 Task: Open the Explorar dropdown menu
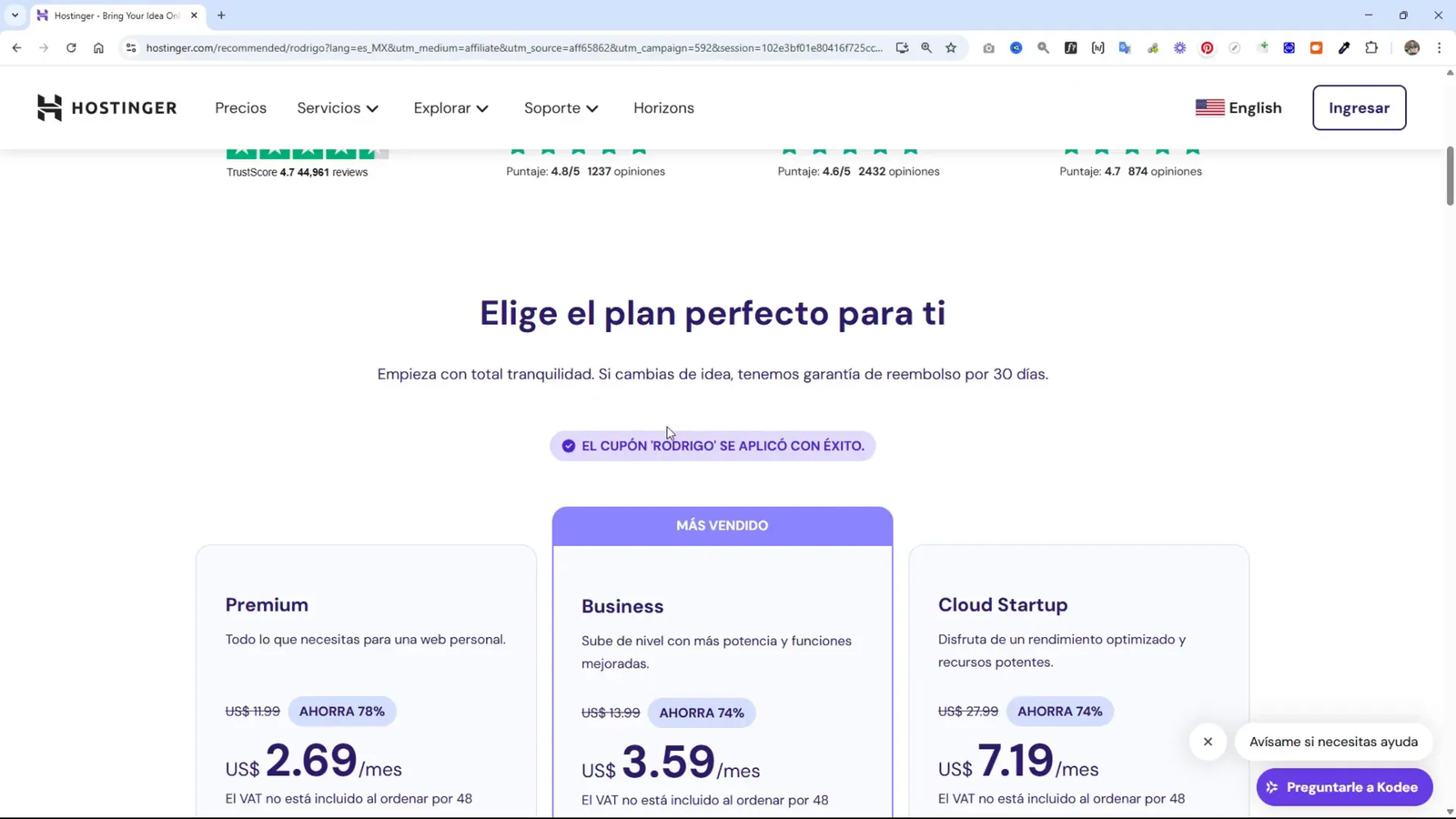pyautogui.click(x=450, y=107)
